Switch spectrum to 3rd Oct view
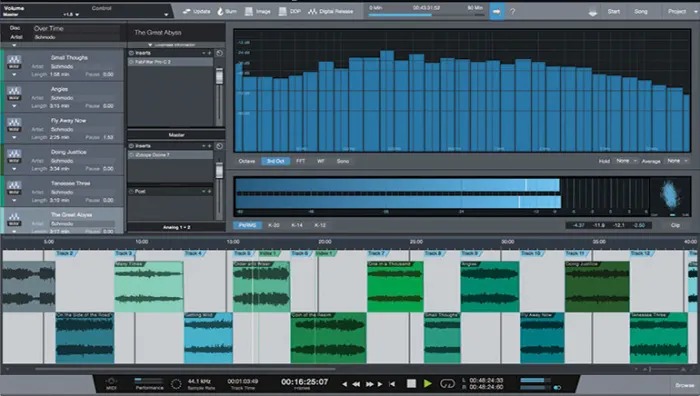This screenshot has height=396, width=700. pos(275,161)
